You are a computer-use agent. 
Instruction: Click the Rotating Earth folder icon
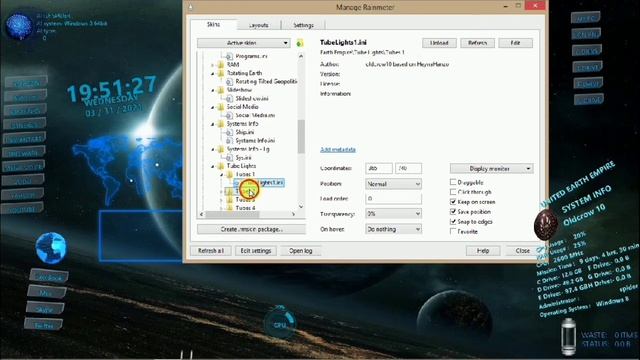point(221,73)
